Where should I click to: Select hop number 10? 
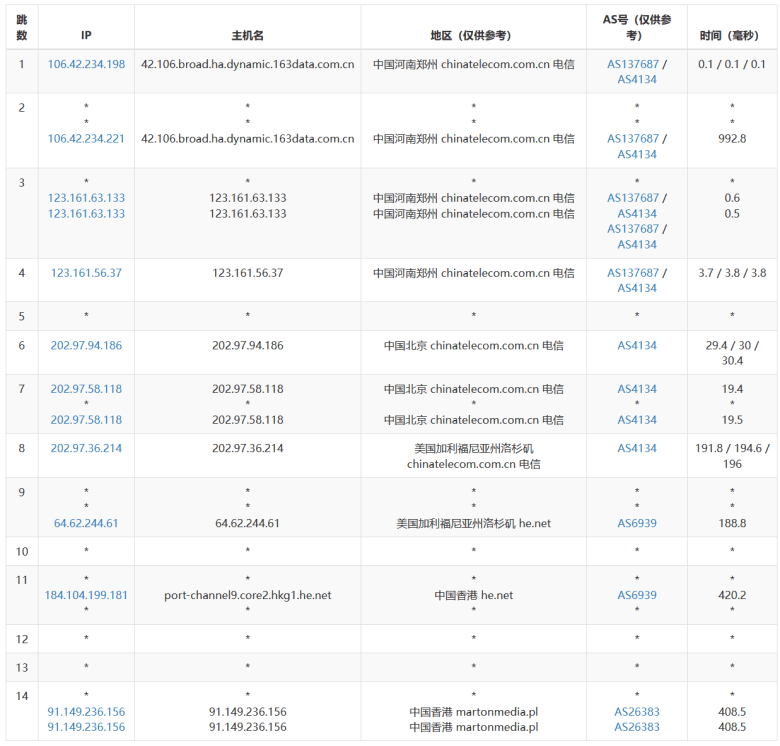[22, 552]
